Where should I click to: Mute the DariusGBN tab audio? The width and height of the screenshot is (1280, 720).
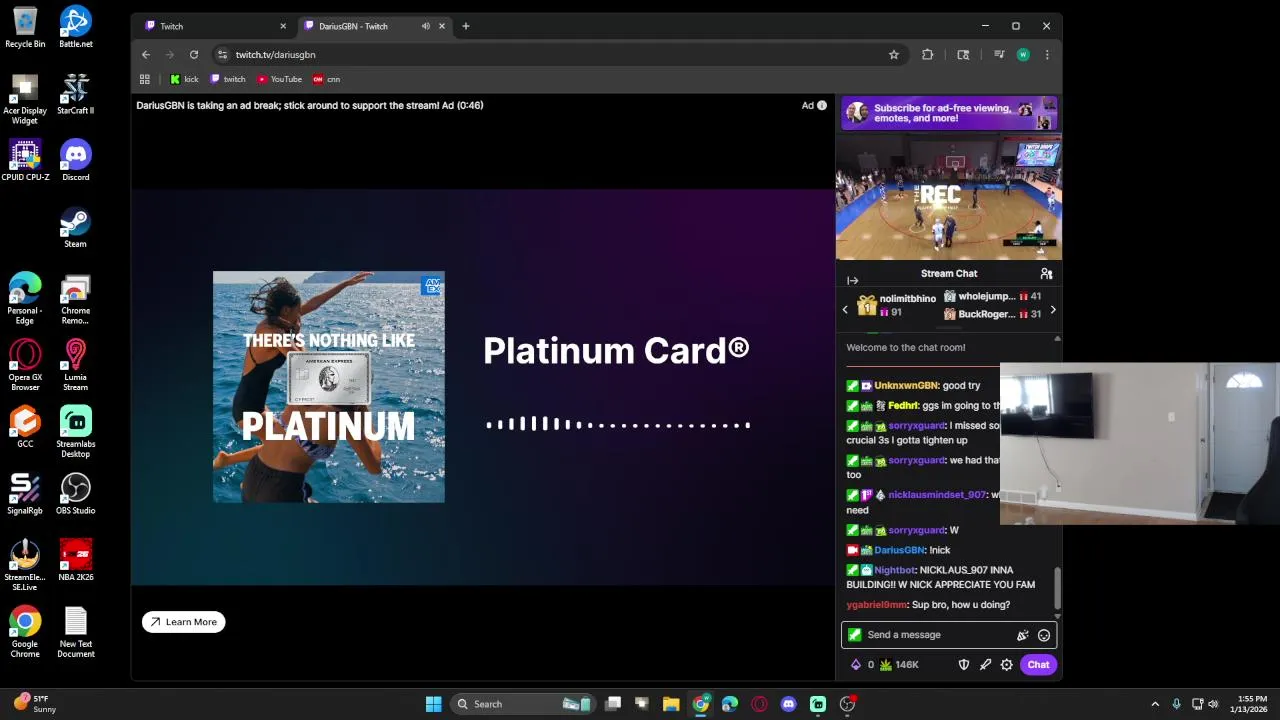click(x=426, y=26)
